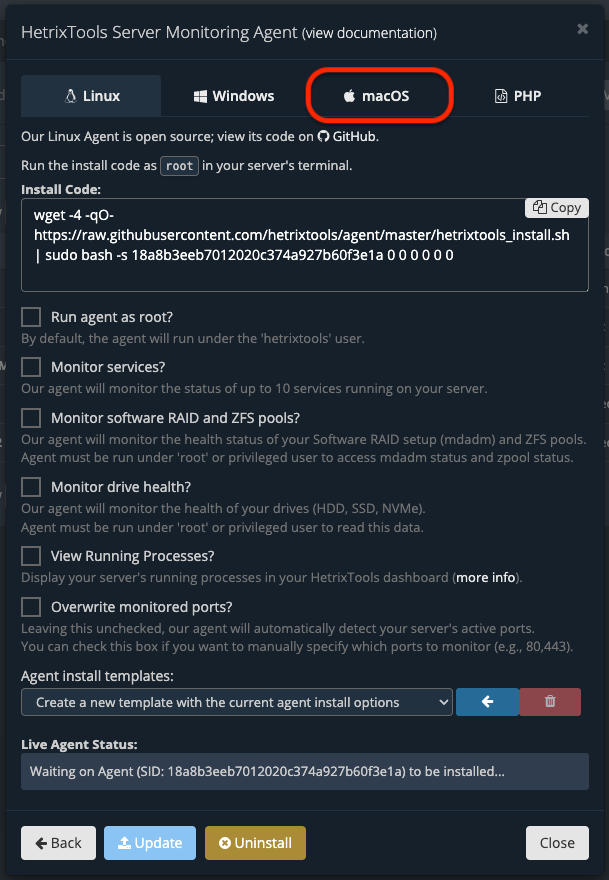Copy the install code
Image resolution: width=609 pixels, height=880 pixels.
click(x=557, y=207)
